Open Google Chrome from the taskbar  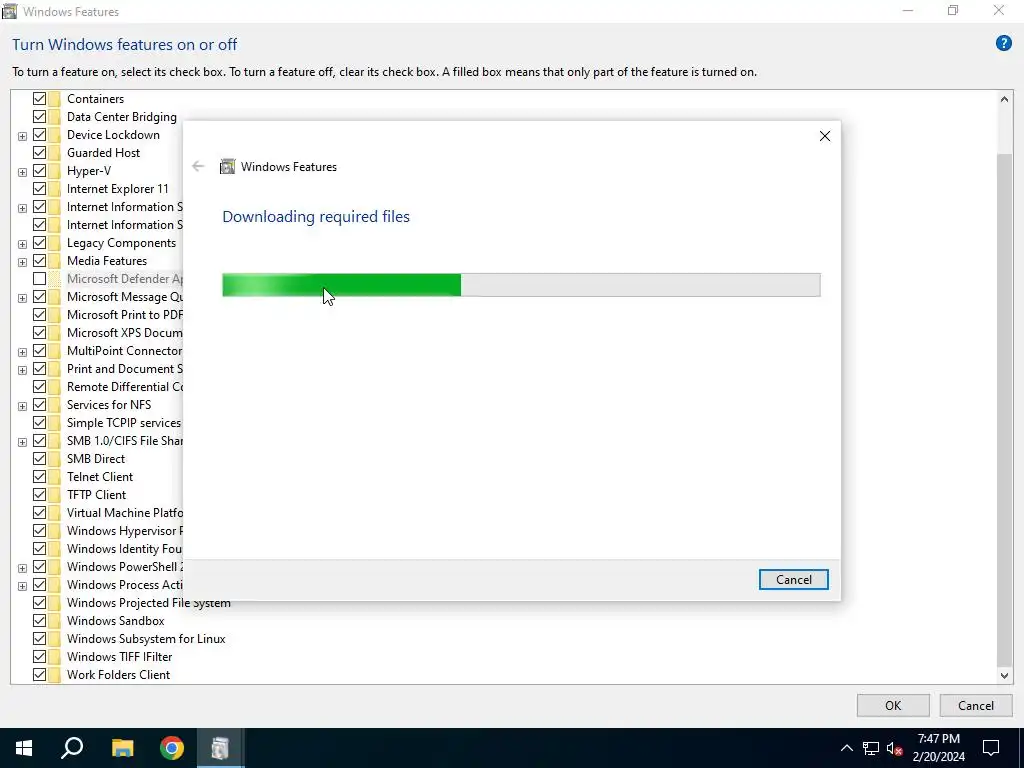pyautogui.click(x=171, y=748)
